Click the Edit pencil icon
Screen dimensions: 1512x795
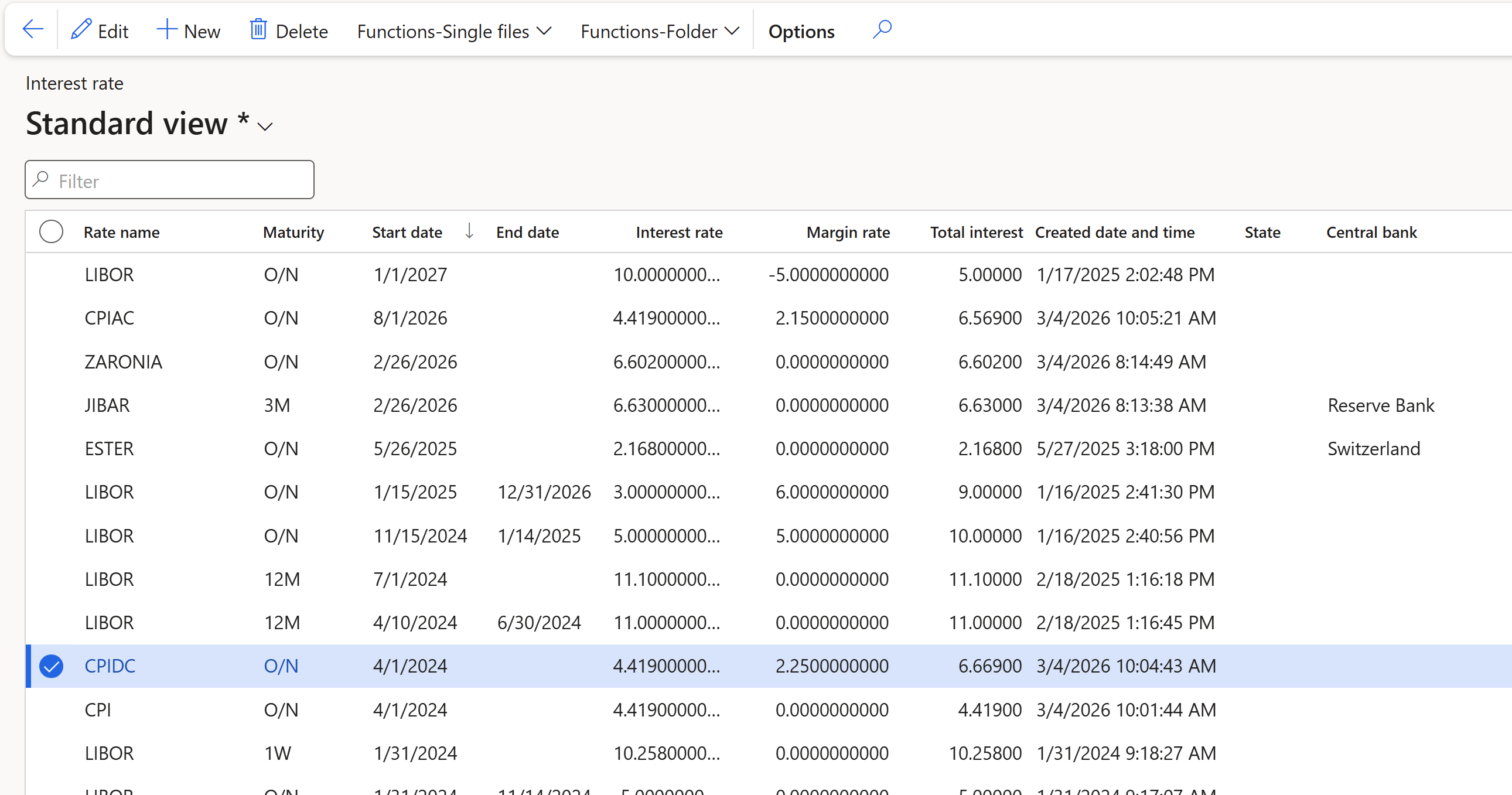tap(81, 29)
